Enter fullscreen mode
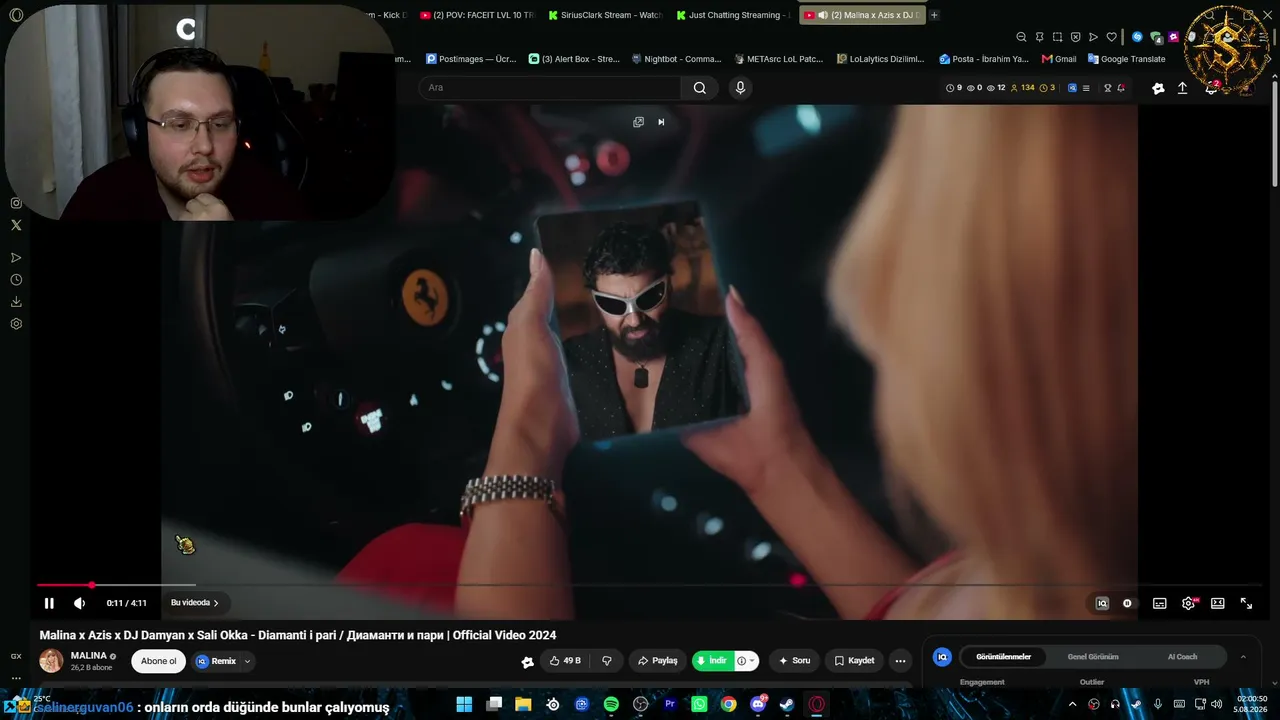 coord(1246,603)
